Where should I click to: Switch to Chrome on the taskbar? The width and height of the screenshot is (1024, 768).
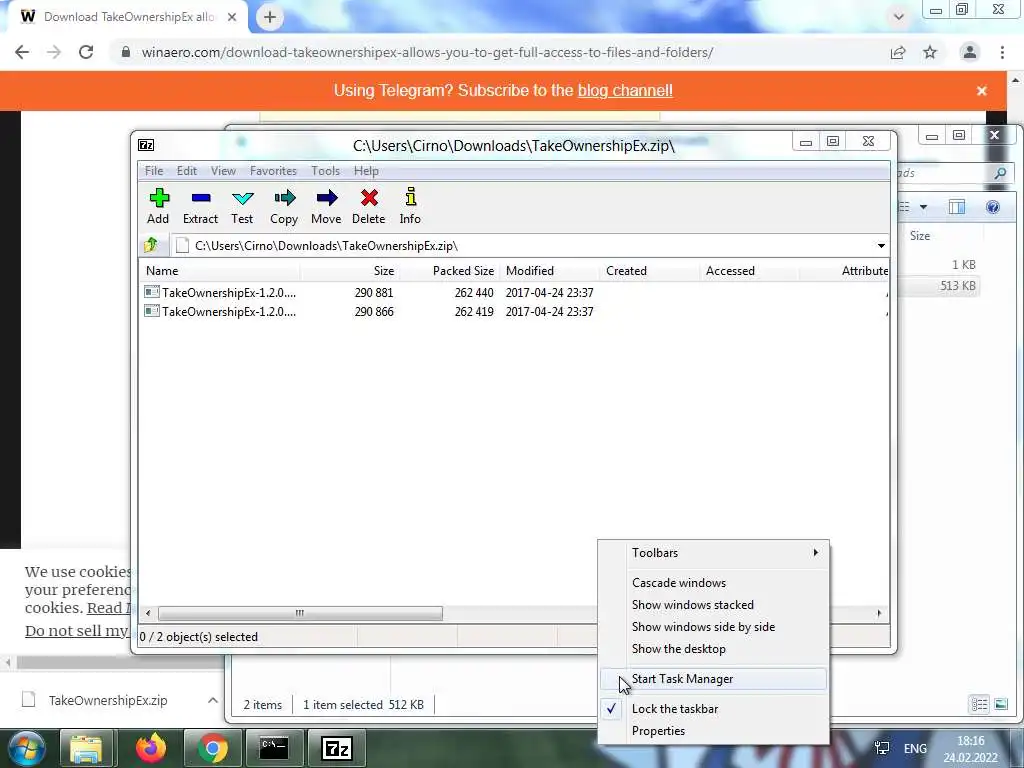[212, 748]
